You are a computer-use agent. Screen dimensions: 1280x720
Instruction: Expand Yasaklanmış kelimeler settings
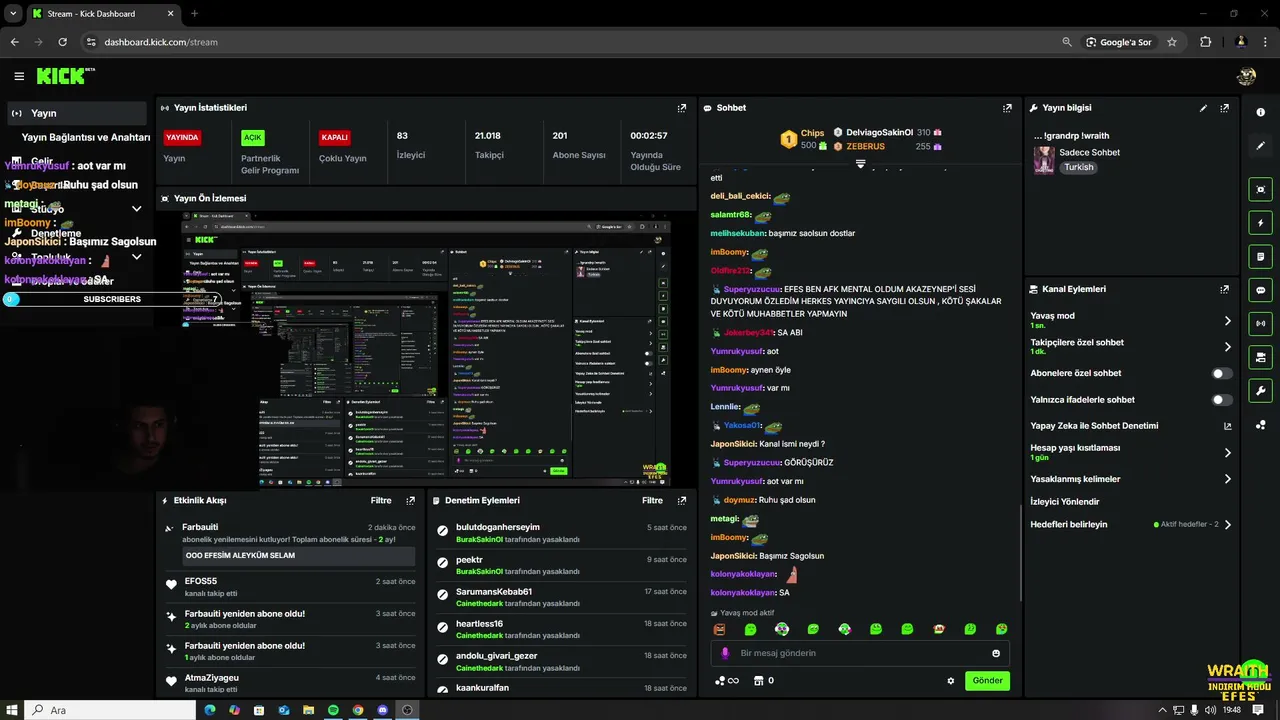pos(1228,479)
